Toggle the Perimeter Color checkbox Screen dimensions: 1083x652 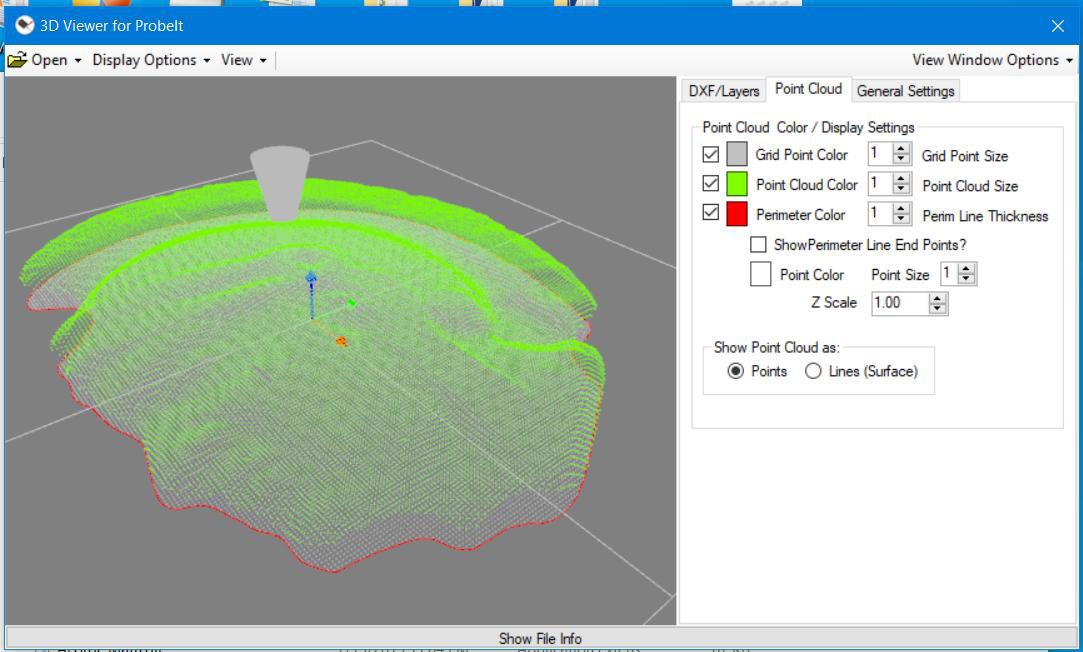coord(710,212)
